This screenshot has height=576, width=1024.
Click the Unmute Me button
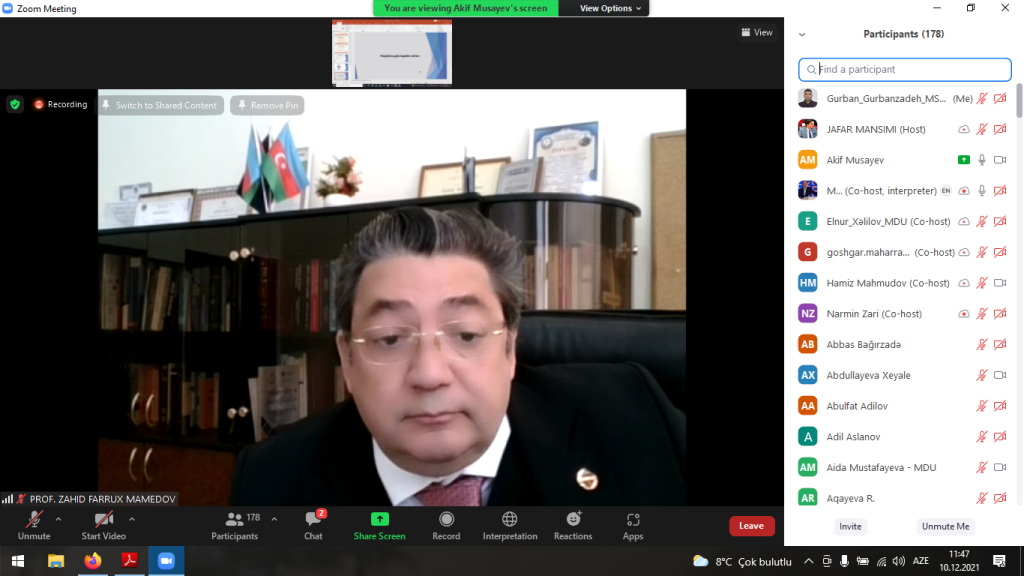pos(946,526)
